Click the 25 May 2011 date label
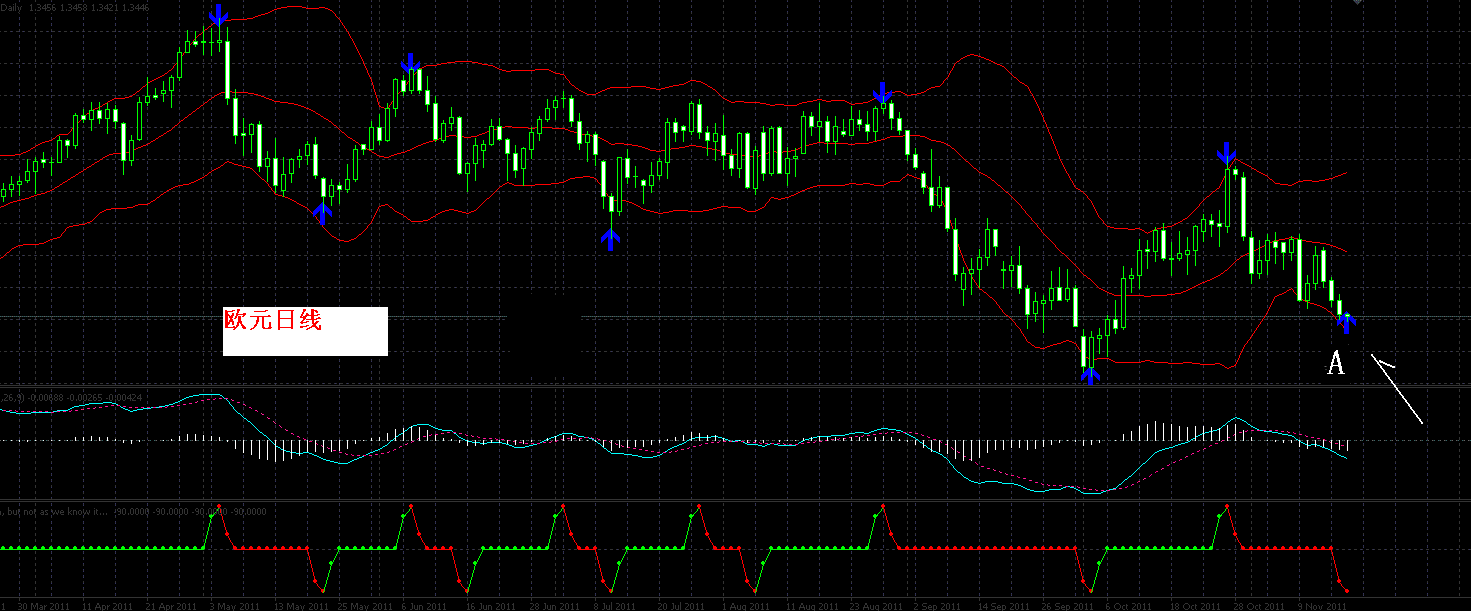The image size is (1471, 611). (x=364, y=606)
